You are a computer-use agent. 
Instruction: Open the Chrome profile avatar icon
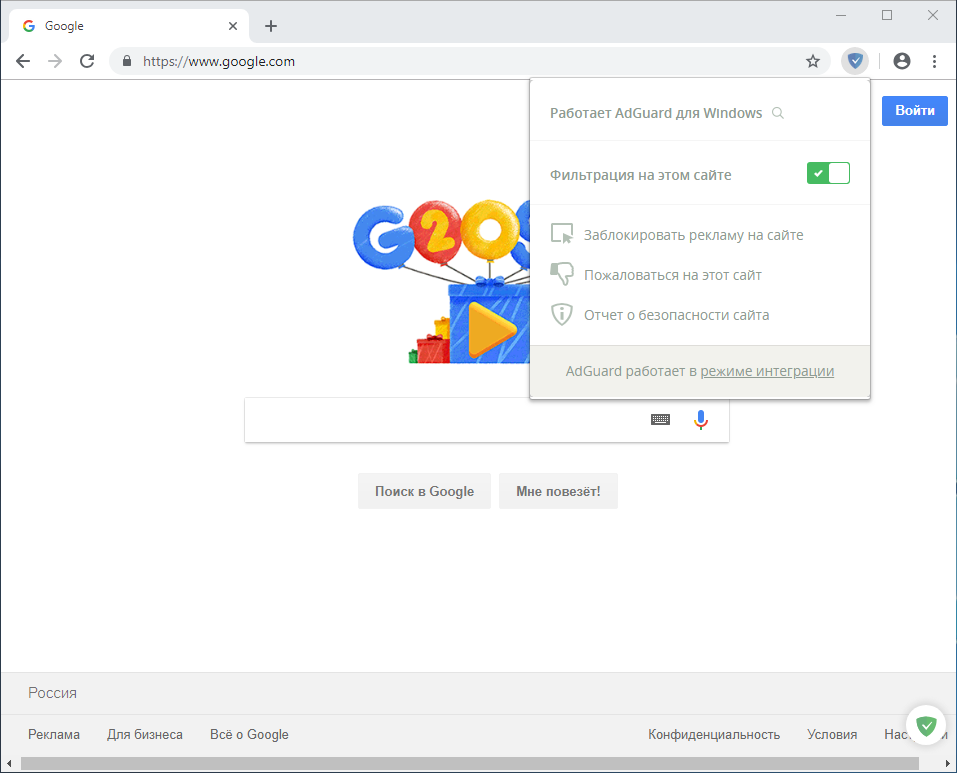[901, 61]
